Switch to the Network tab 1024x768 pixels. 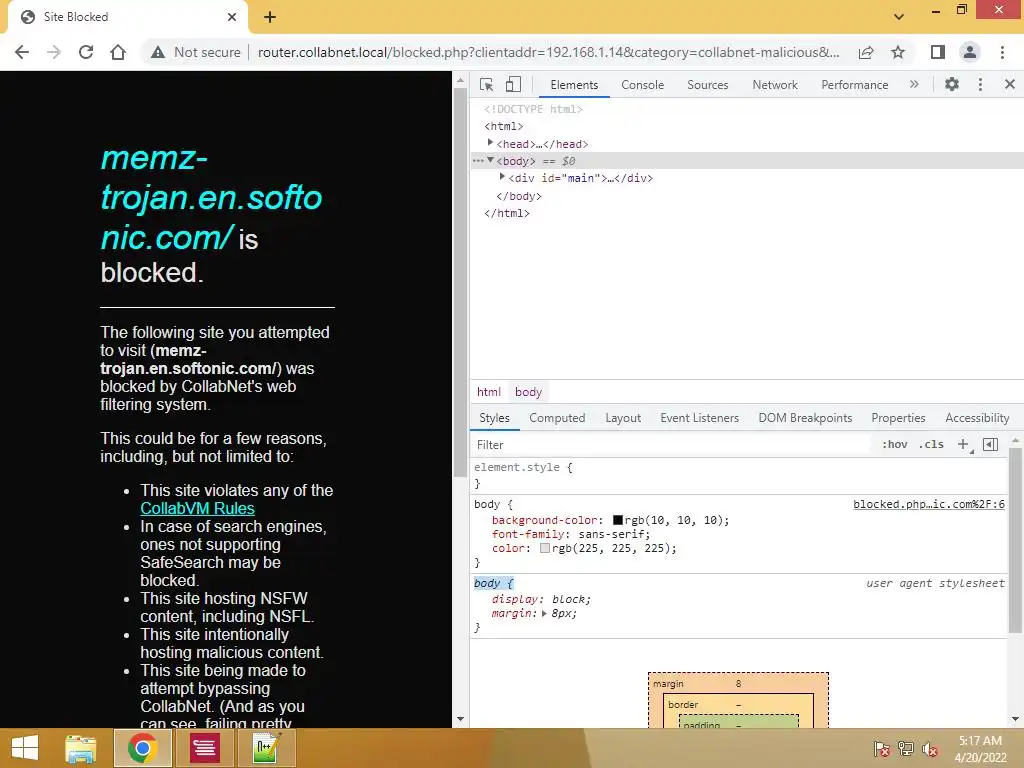[775, 85]
